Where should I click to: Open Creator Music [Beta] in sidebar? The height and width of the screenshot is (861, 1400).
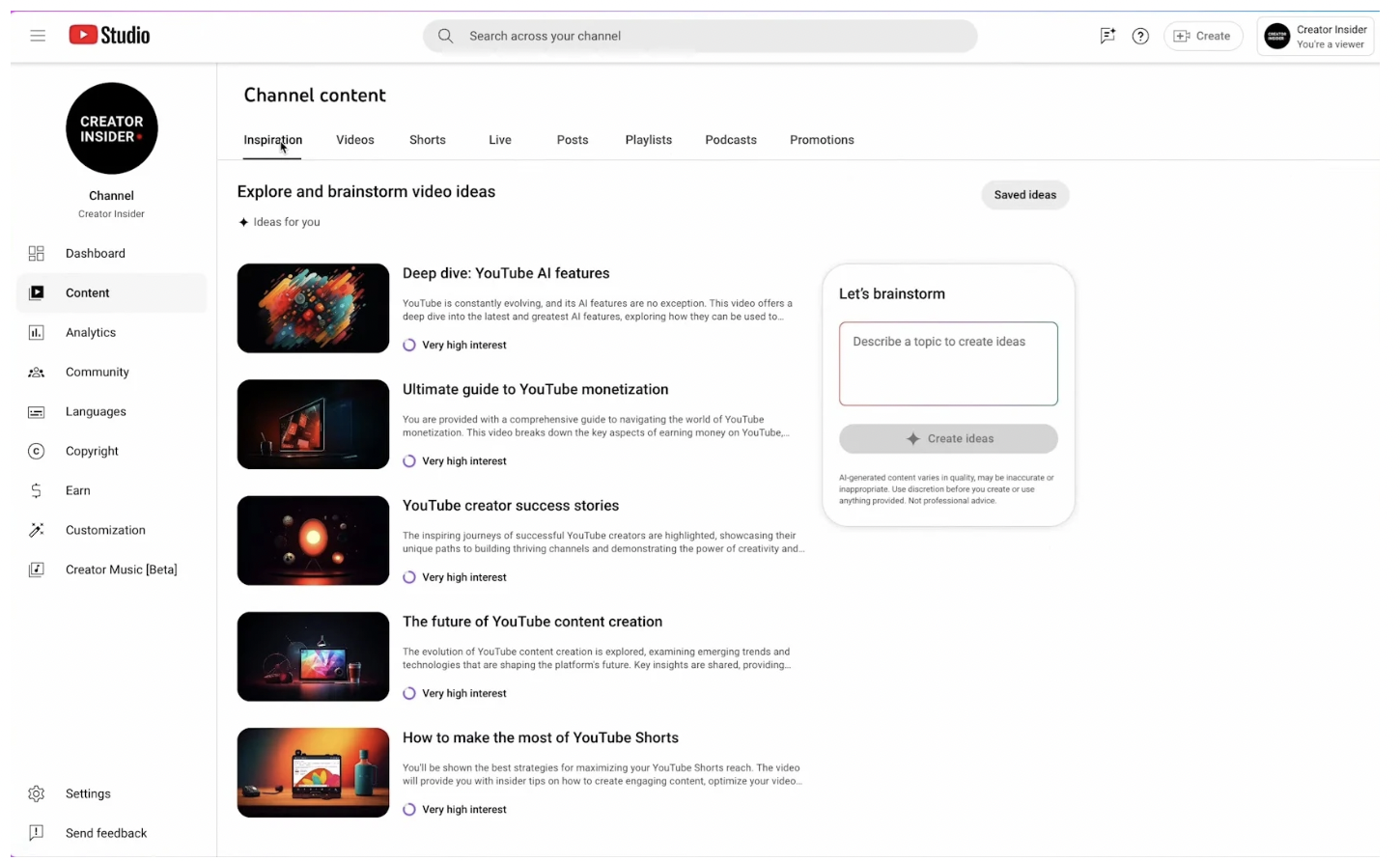[112, 569]
